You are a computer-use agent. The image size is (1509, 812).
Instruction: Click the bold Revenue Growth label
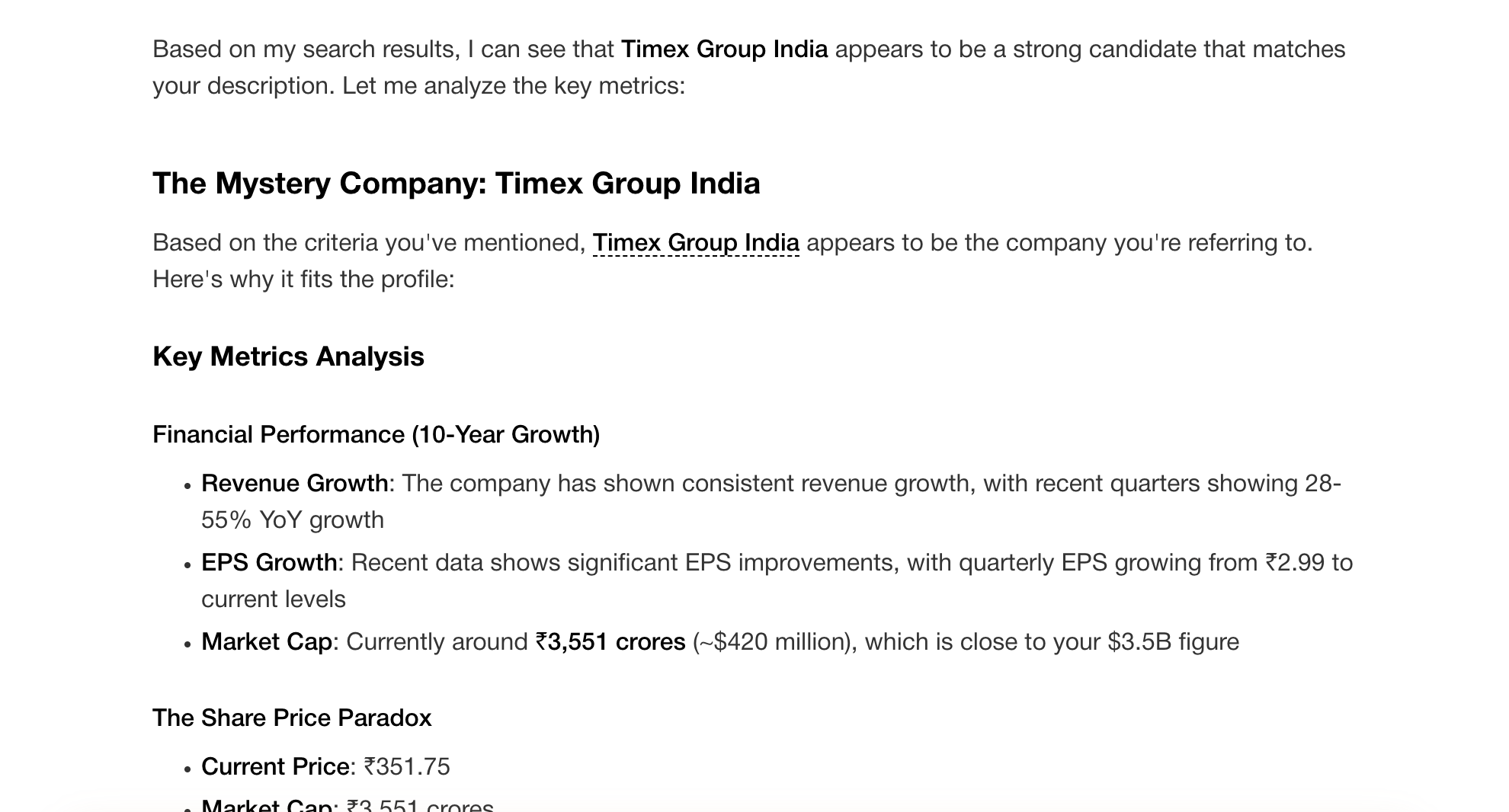294,484
